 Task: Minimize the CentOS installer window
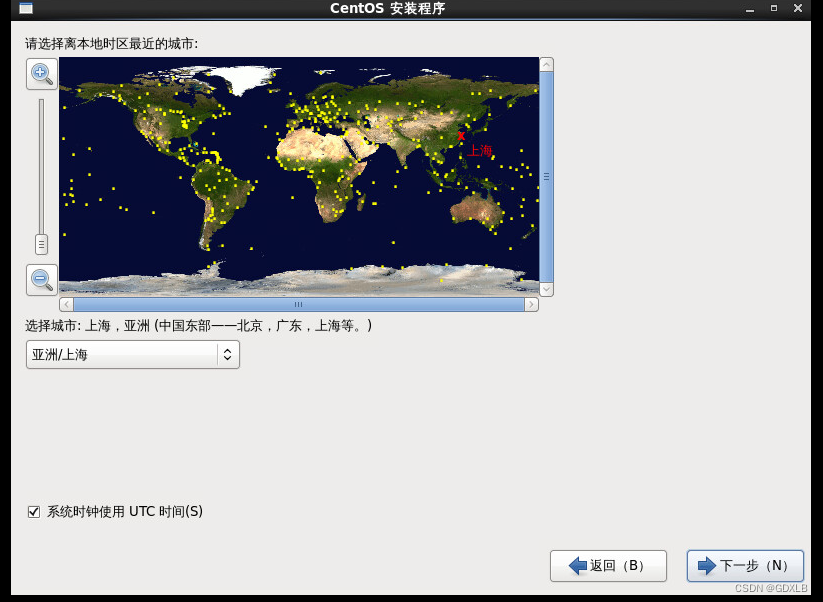point(750,9)
